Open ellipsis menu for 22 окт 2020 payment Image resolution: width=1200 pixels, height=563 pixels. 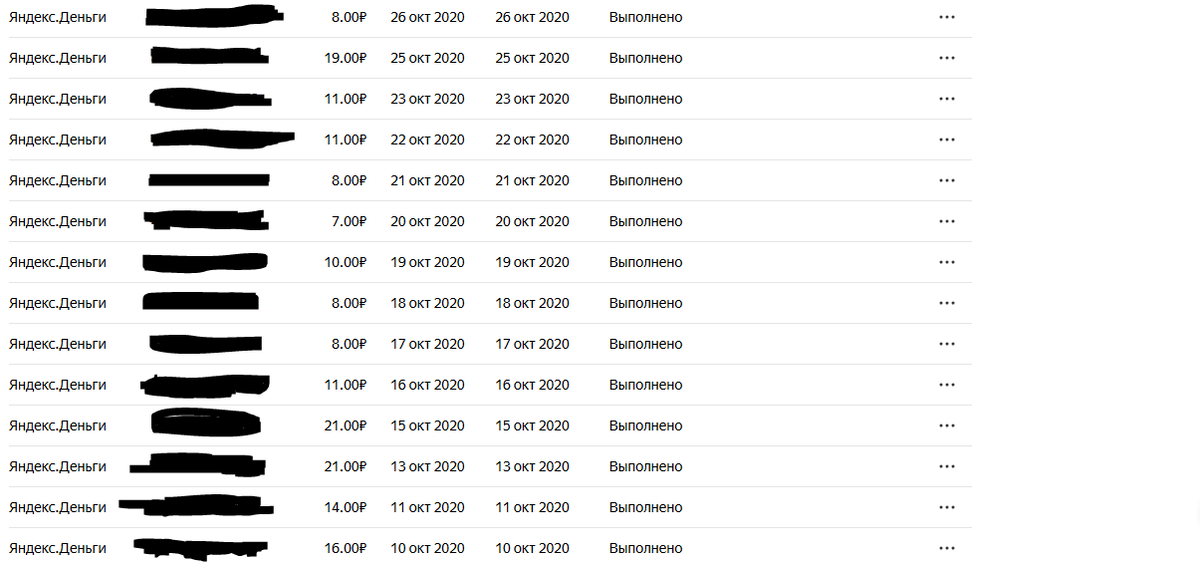(947, 140)
